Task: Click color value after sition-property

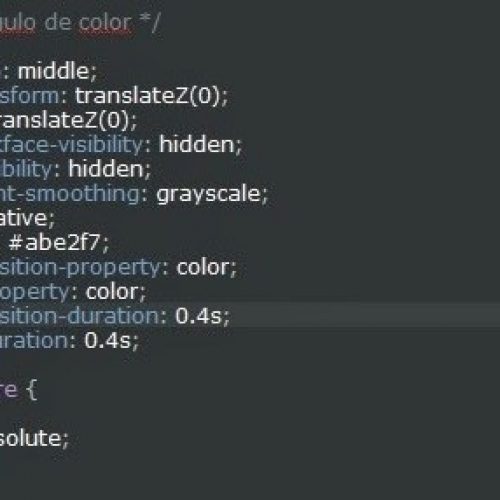Action: [203, 267]
